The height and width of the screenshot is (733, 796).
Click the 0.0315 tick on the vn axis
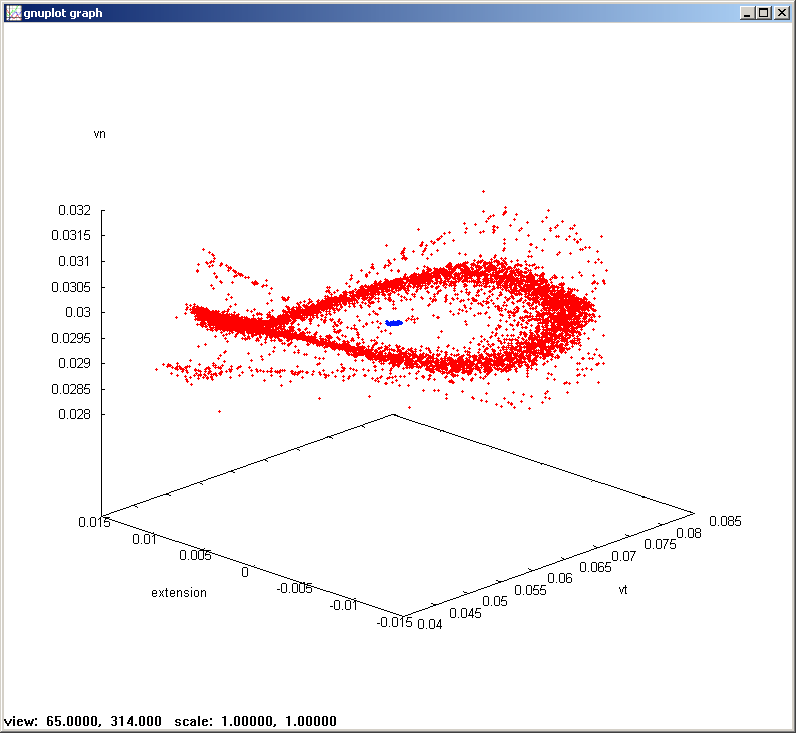(71, 235)
